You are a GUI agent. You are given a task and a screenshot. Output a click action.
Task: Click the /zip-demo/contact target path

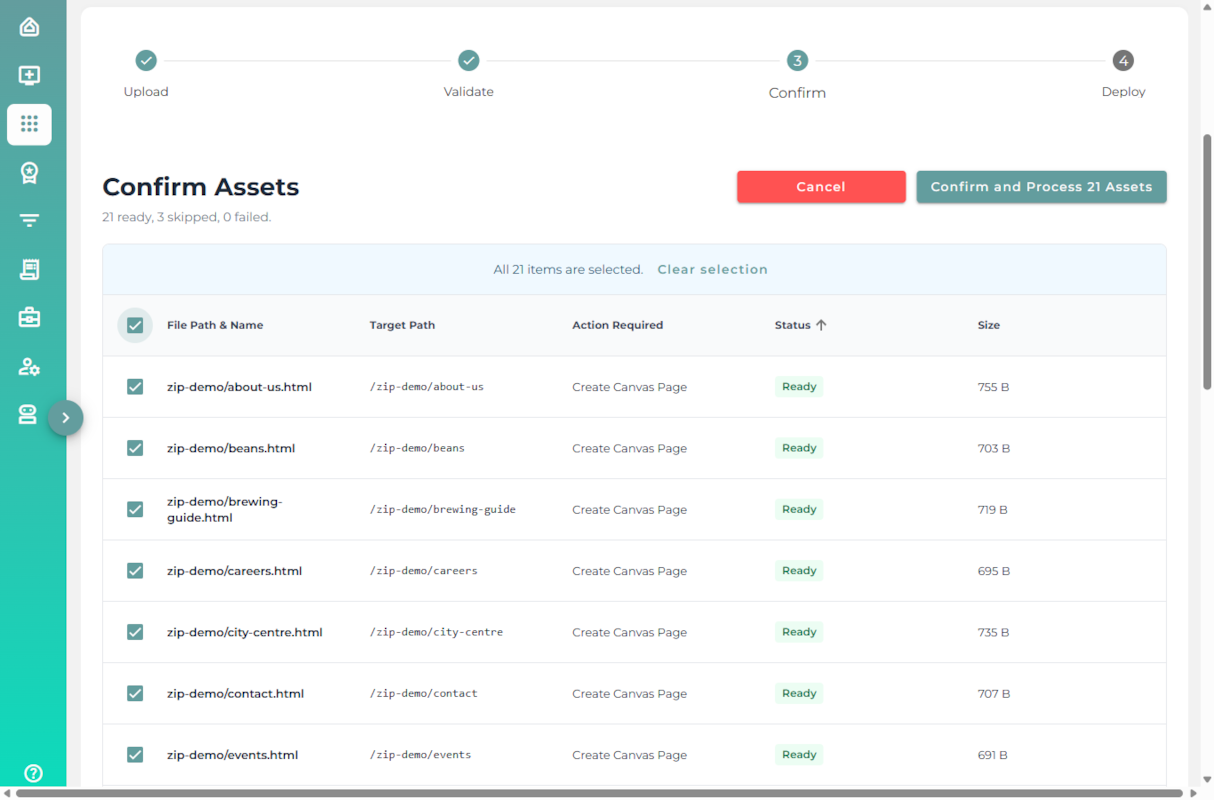point(424,694)
